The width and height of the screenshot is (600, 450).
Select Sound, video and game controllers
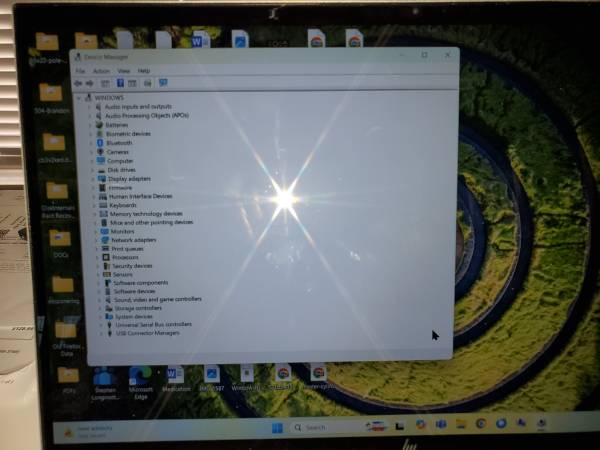click(157, 299)
